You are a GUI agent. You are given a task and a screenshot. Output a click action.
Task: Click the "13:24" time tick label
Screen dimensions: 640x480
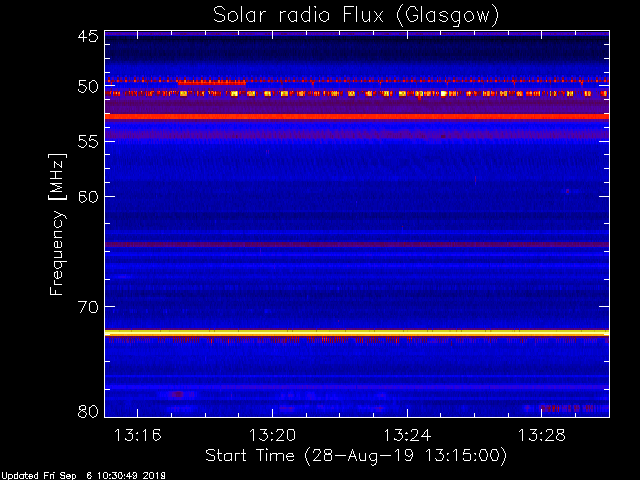[x=407, y=435]
